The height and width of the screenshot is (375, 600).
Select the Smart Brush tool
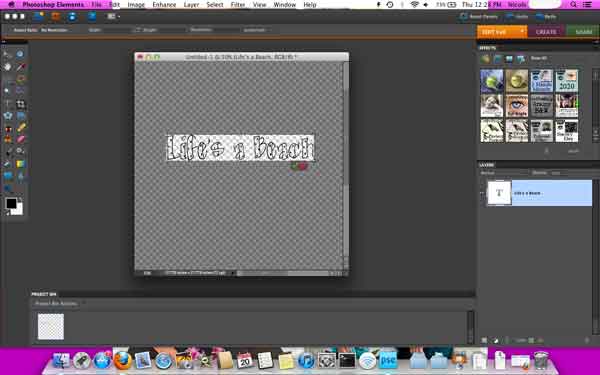[x=20, y=152]
